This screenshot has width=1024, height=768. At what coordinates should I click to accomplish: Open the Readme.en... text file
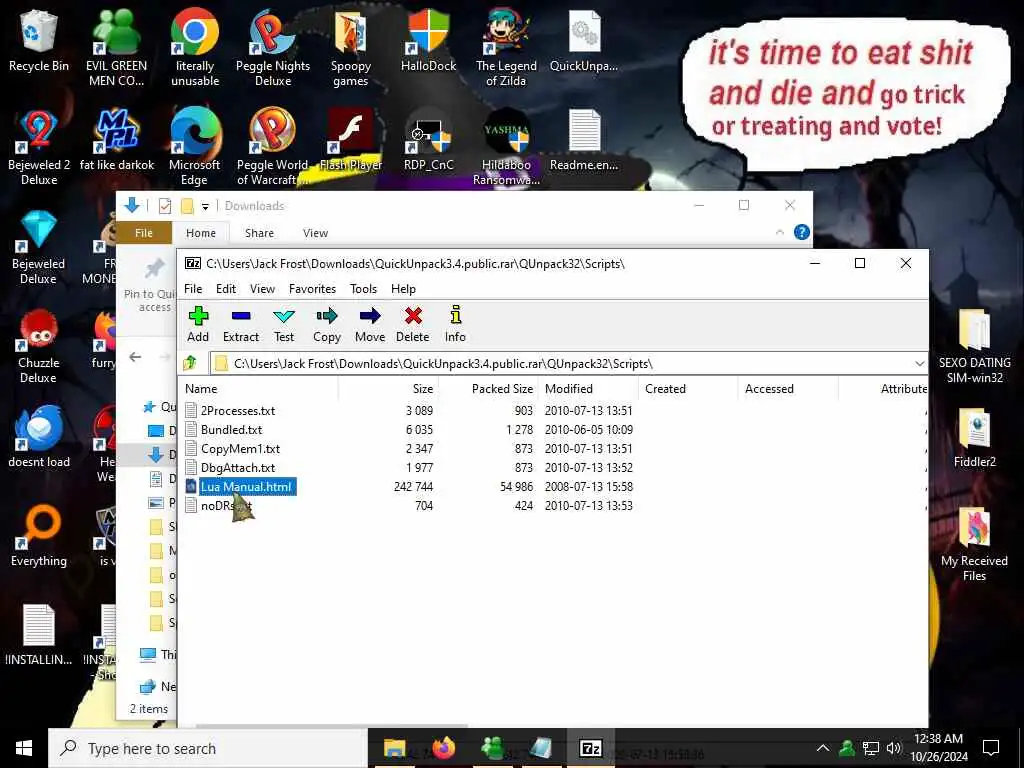click(x=584, y=140)
